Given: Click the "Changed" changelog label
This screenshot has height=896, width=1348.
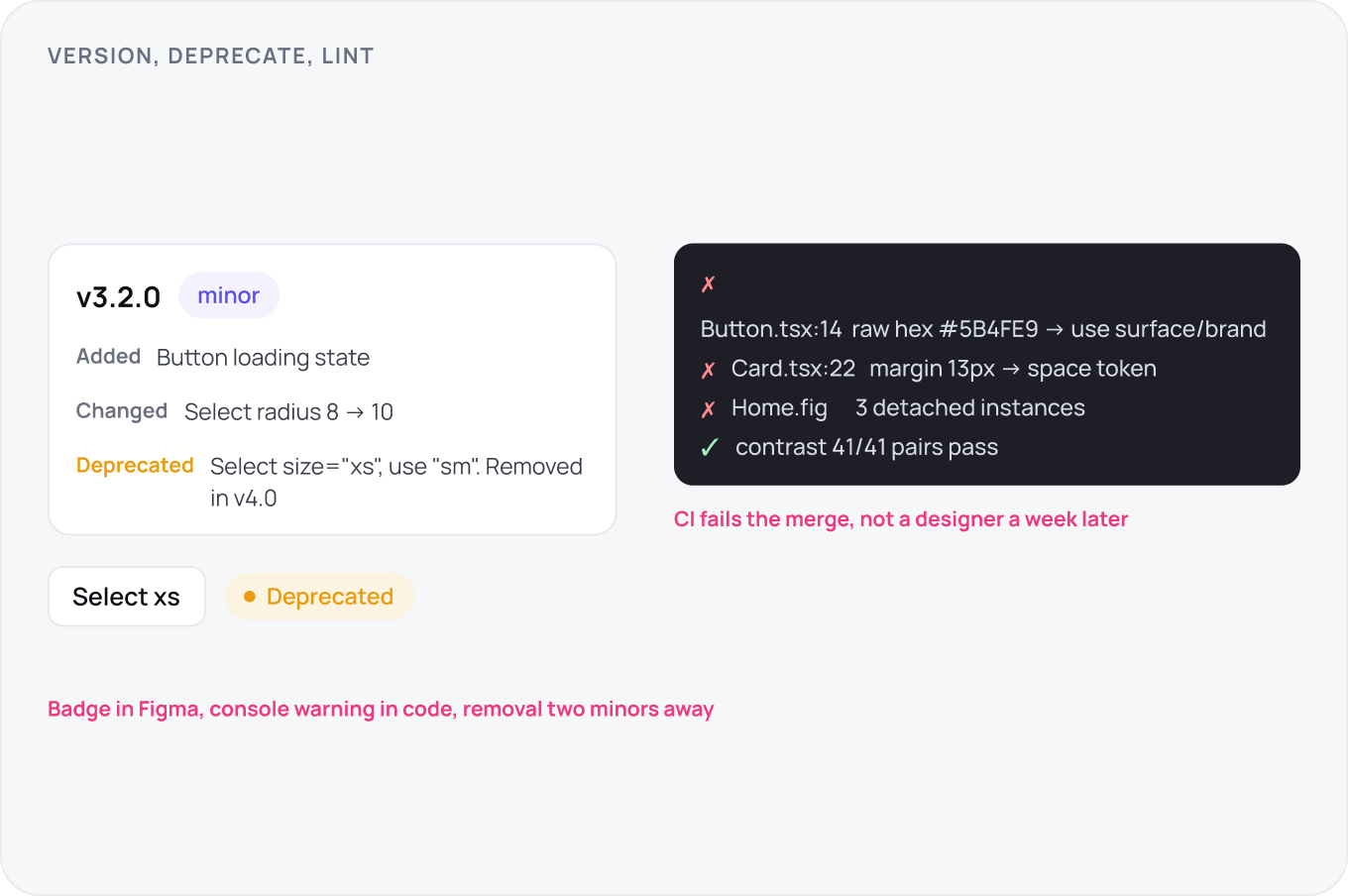Looking at the screenshot, I should 122,411.
